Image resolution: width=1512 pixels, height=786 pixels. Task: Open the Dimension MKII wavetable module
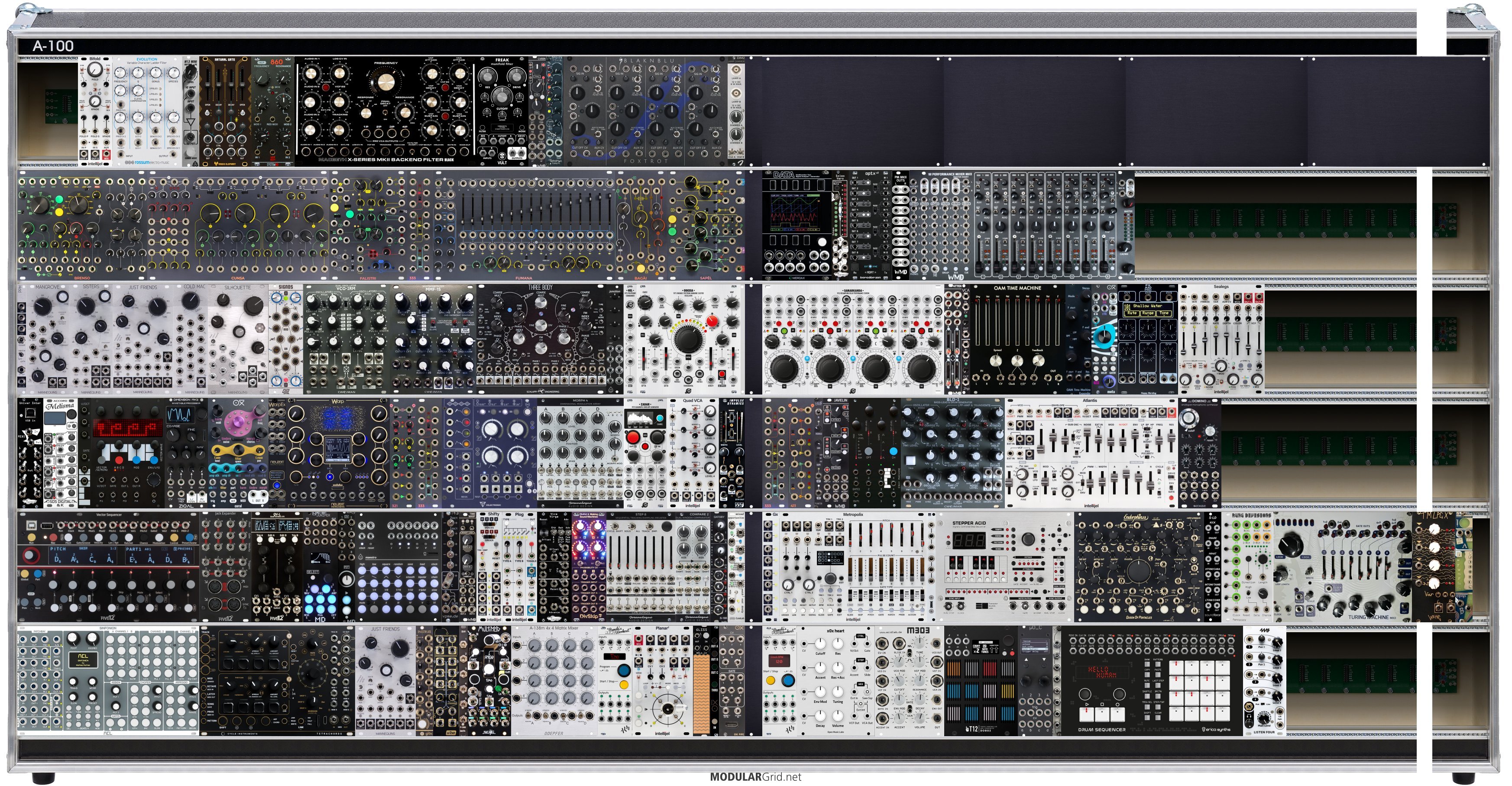pos(186,453)
